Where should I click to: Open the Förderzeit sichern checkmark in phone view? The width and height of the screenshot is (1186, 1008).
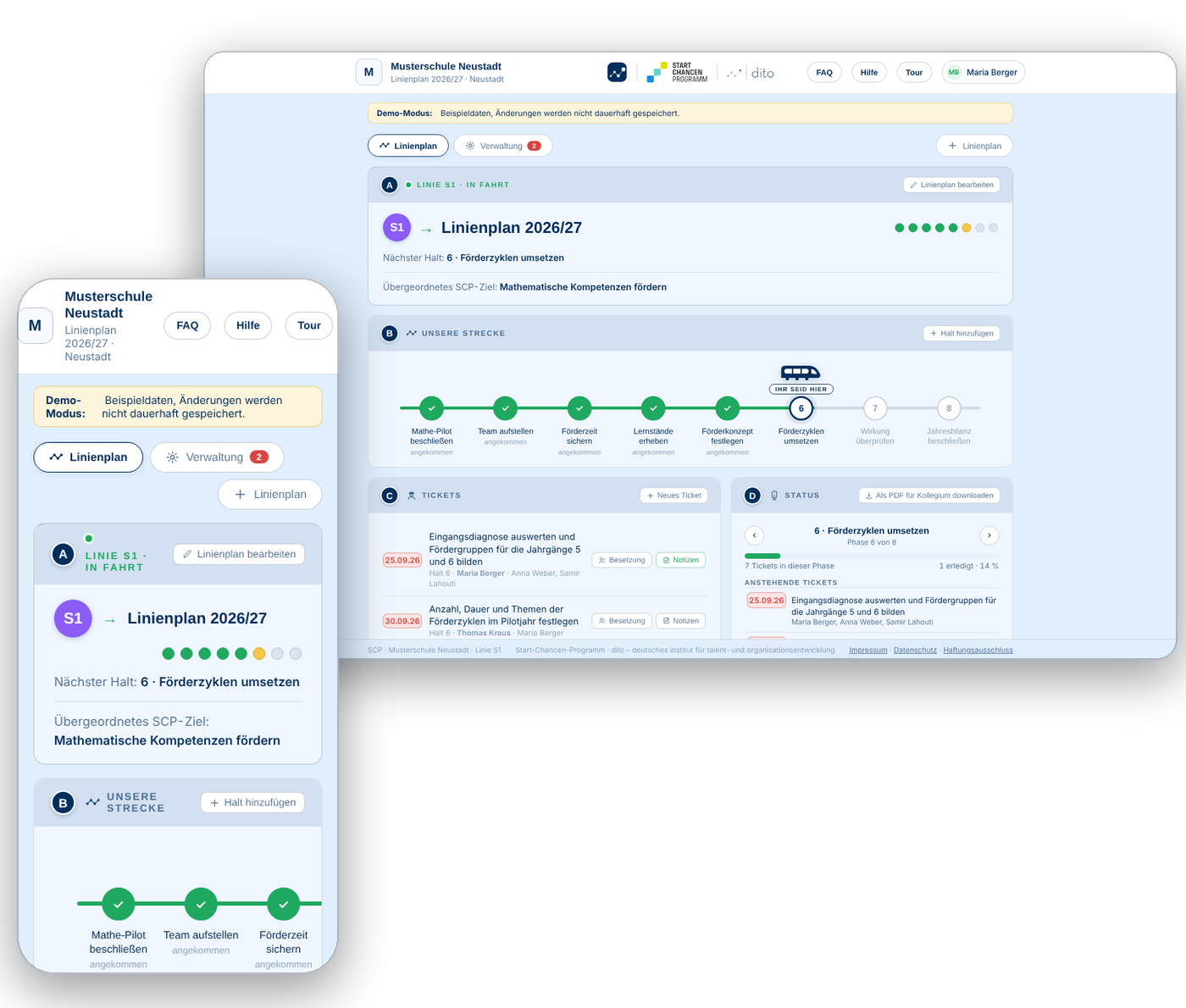(x=284, y=904)
